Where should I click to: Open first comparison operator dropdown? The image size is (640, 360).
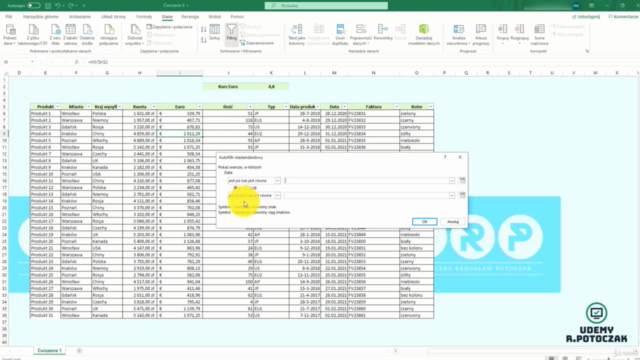point(277,180)
